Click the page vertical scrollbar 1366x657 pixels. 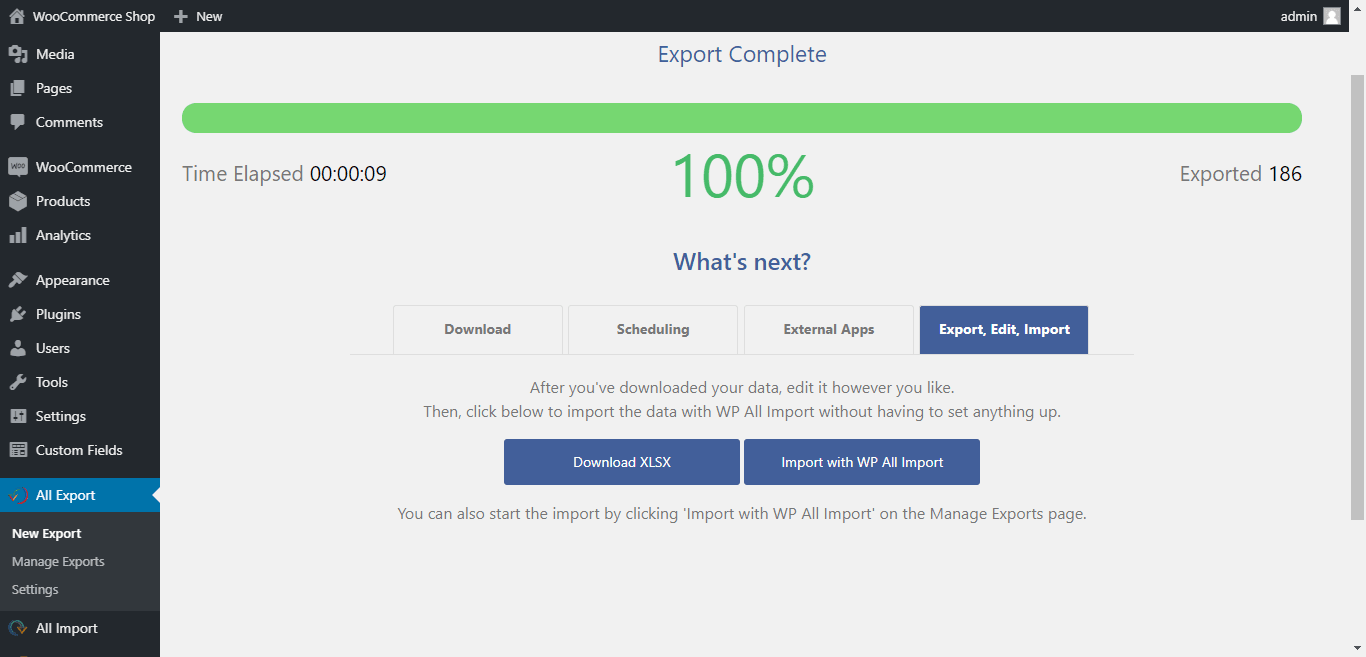tap(1358, 297)
